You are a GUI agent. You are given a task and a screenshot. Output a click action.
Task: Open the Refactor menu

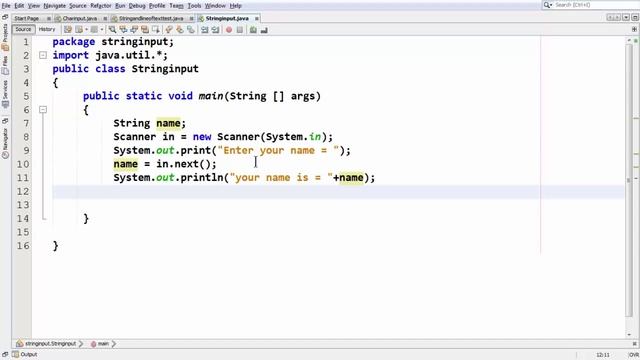point(101,6)
